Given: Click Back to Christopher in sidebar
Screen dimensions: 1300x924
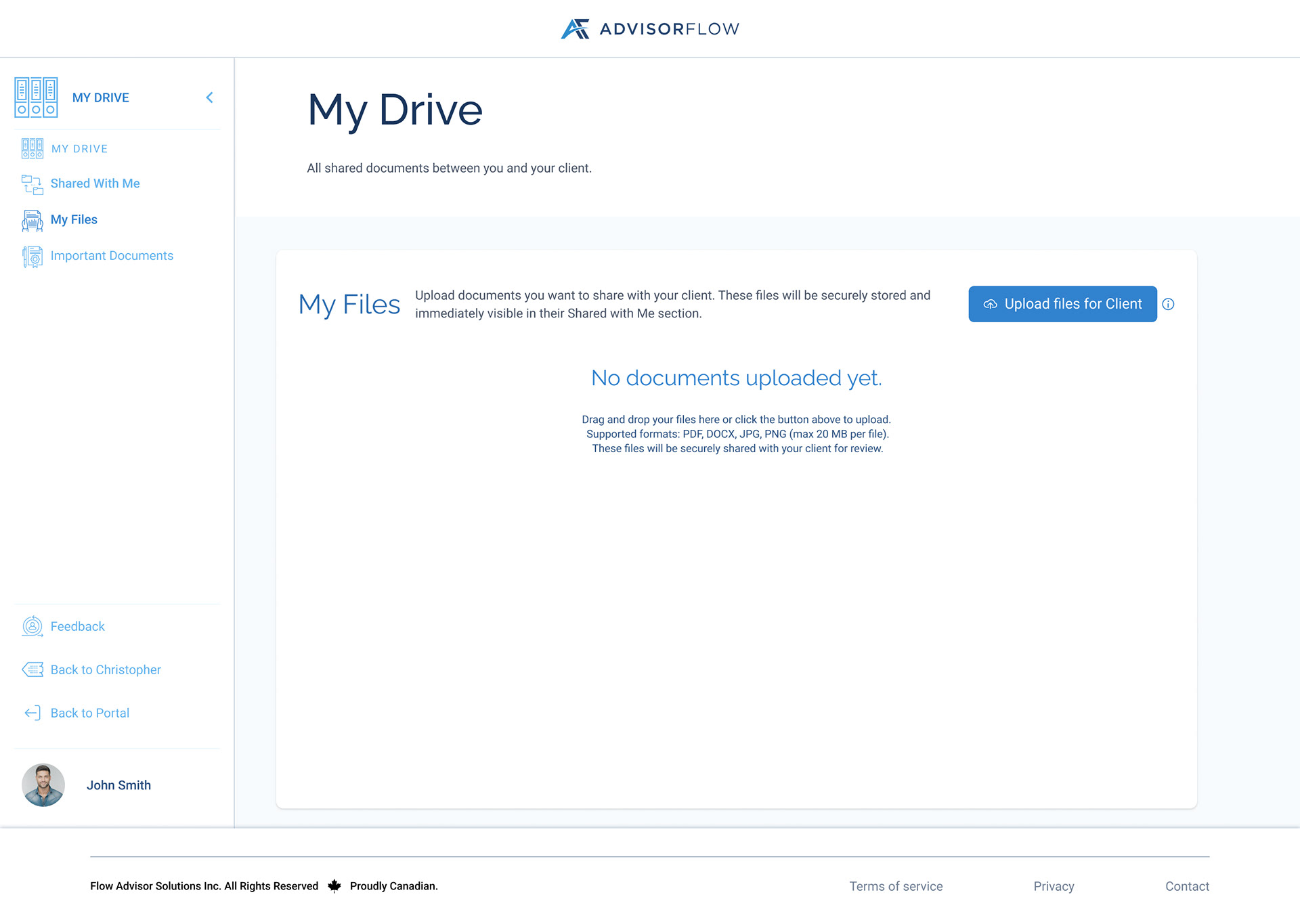Looking at the screenshot, I should click(x=105, y=669).
